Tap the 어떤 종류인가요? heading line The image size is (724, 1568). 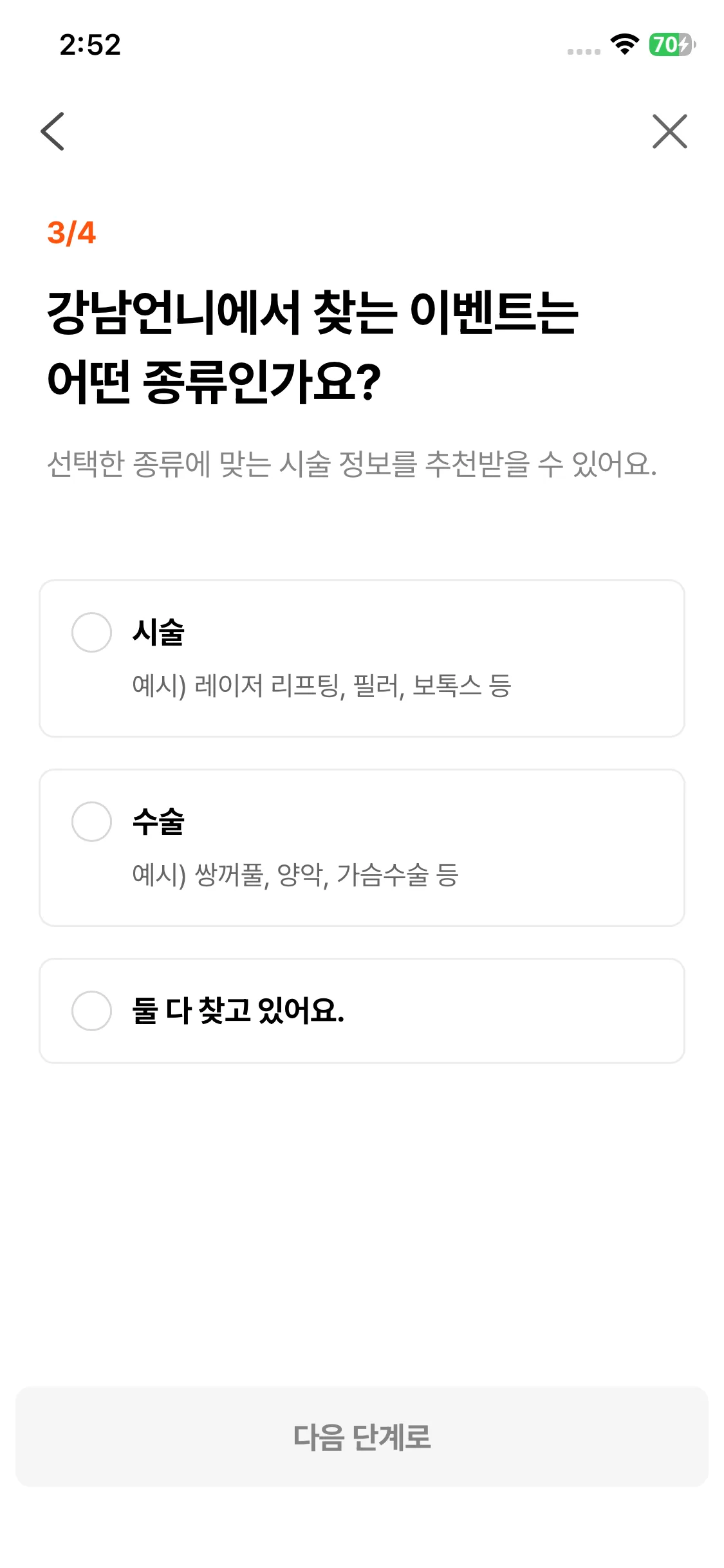tap(214, 381)
